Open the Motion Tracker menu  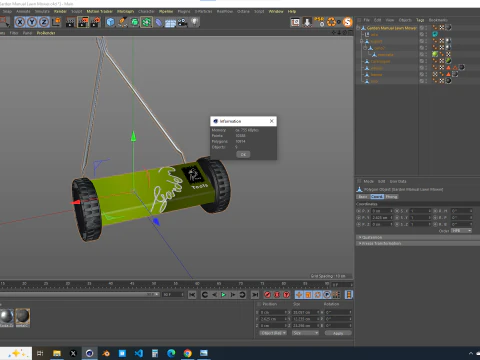[100, 11]
